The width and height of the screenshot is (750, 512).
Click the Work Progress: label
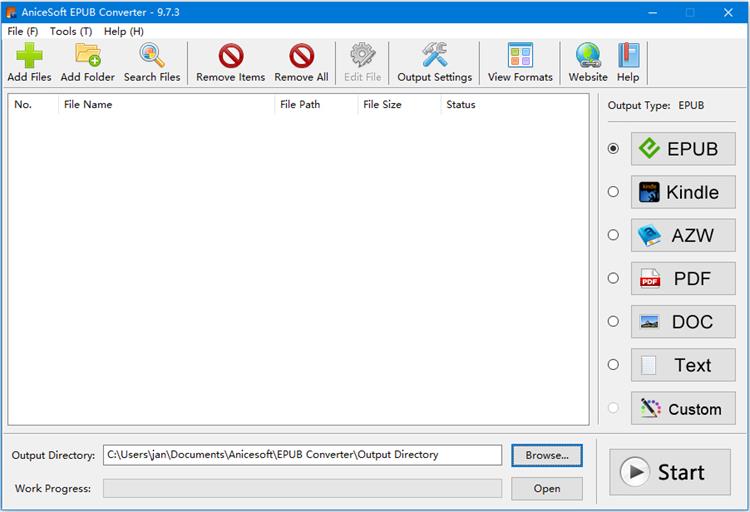(53, 489)
